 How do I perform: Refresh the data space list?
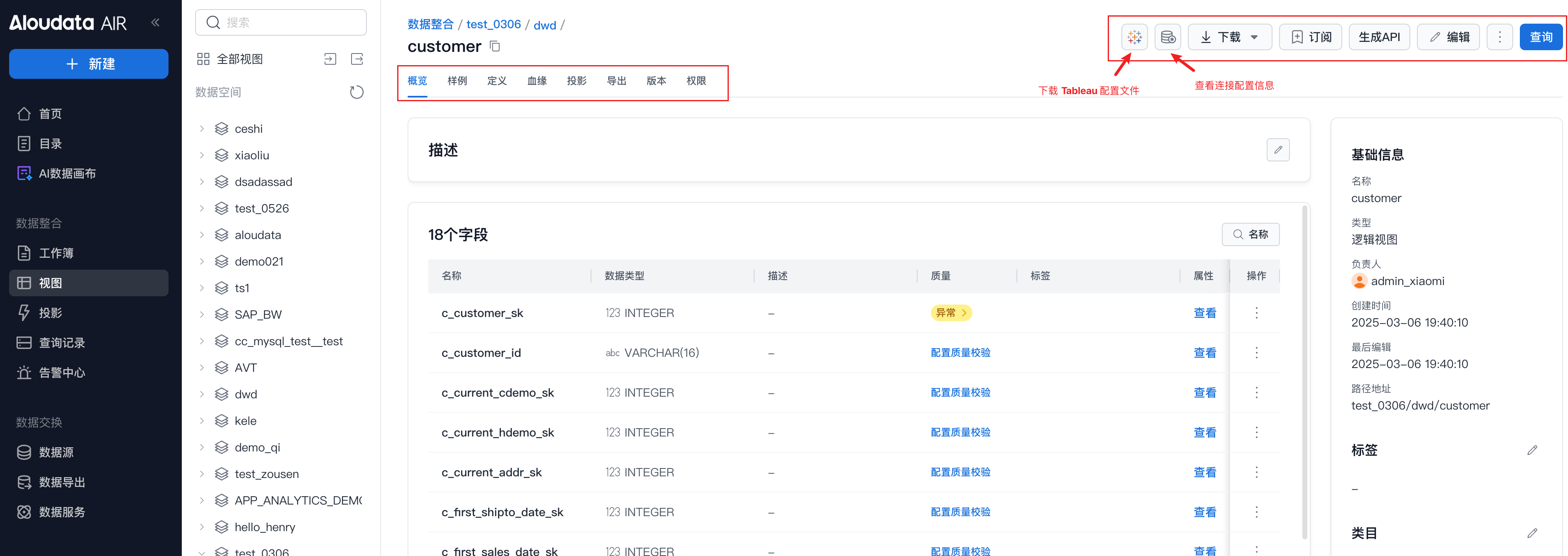[357, 92]
